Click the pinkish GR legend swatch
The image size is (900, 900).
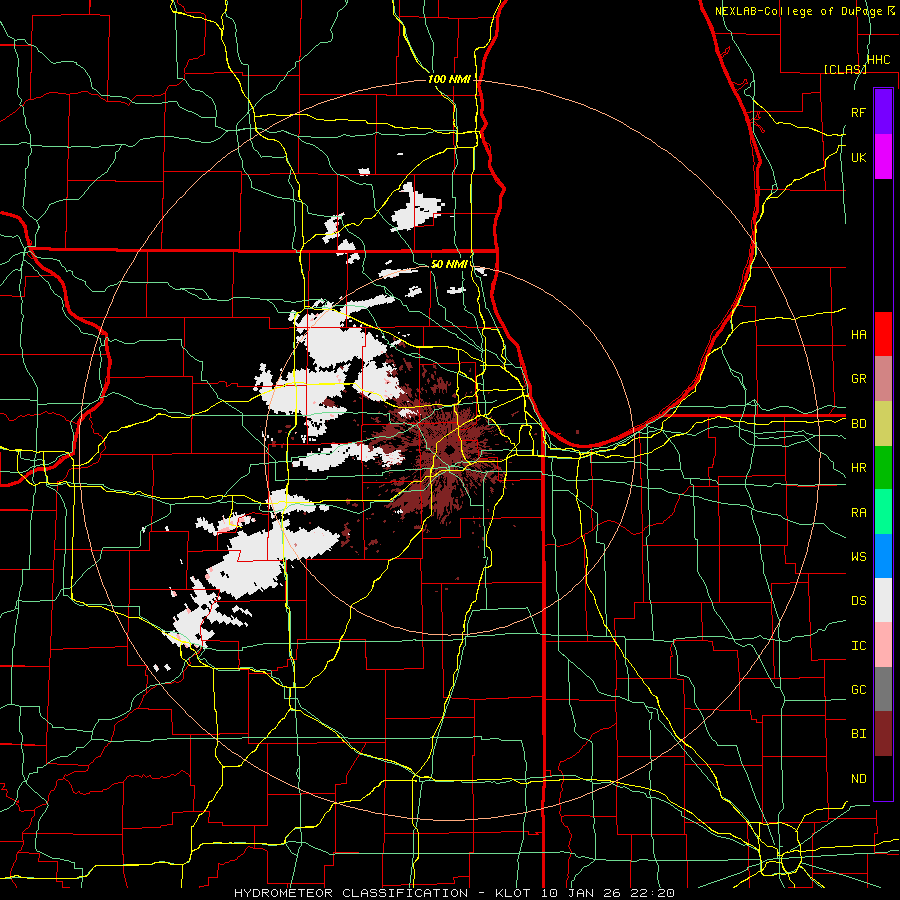(x=883, y=379)
